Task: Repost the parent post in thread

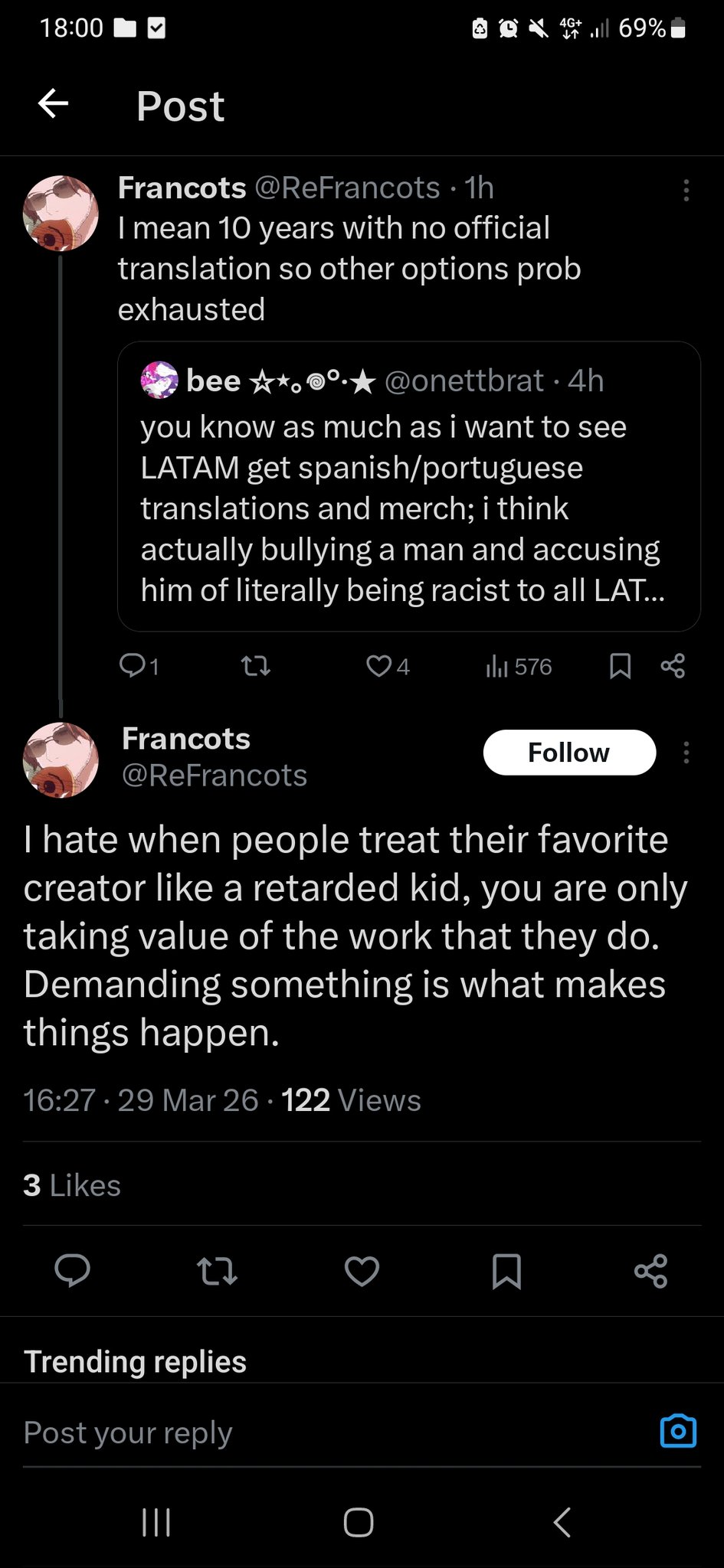Action: pos(256,667)
